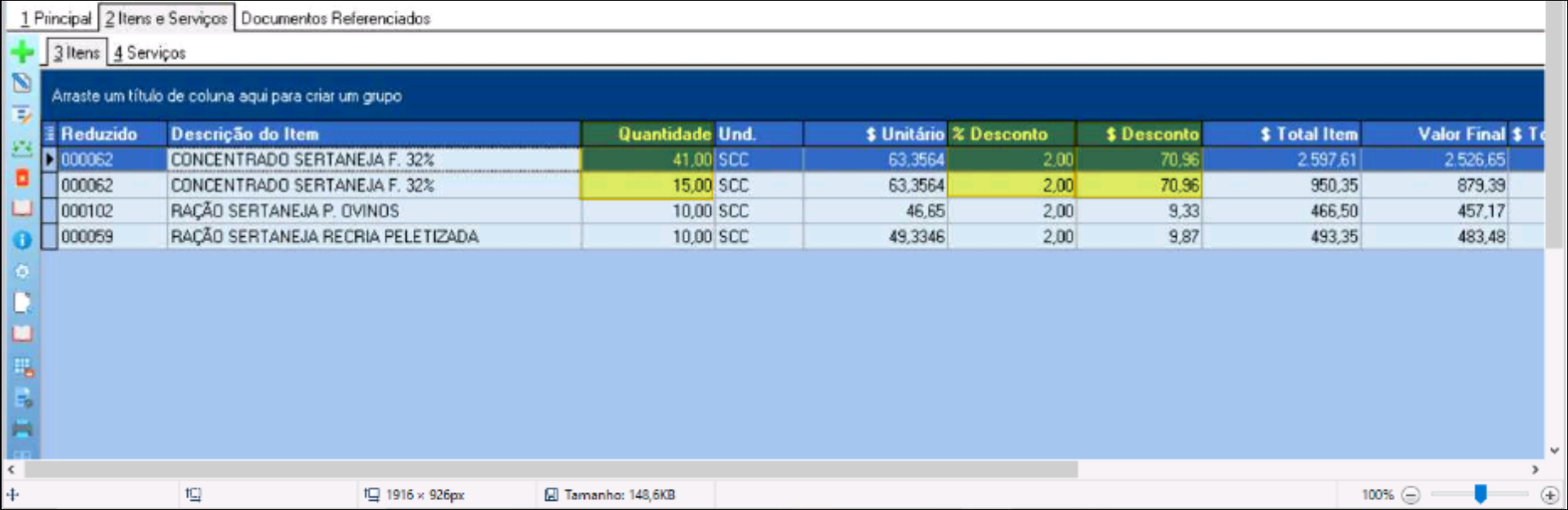Screen dimensions: 1568x510
Task: Sort by the Reduzido column header
Action: [x=112, y=134]
